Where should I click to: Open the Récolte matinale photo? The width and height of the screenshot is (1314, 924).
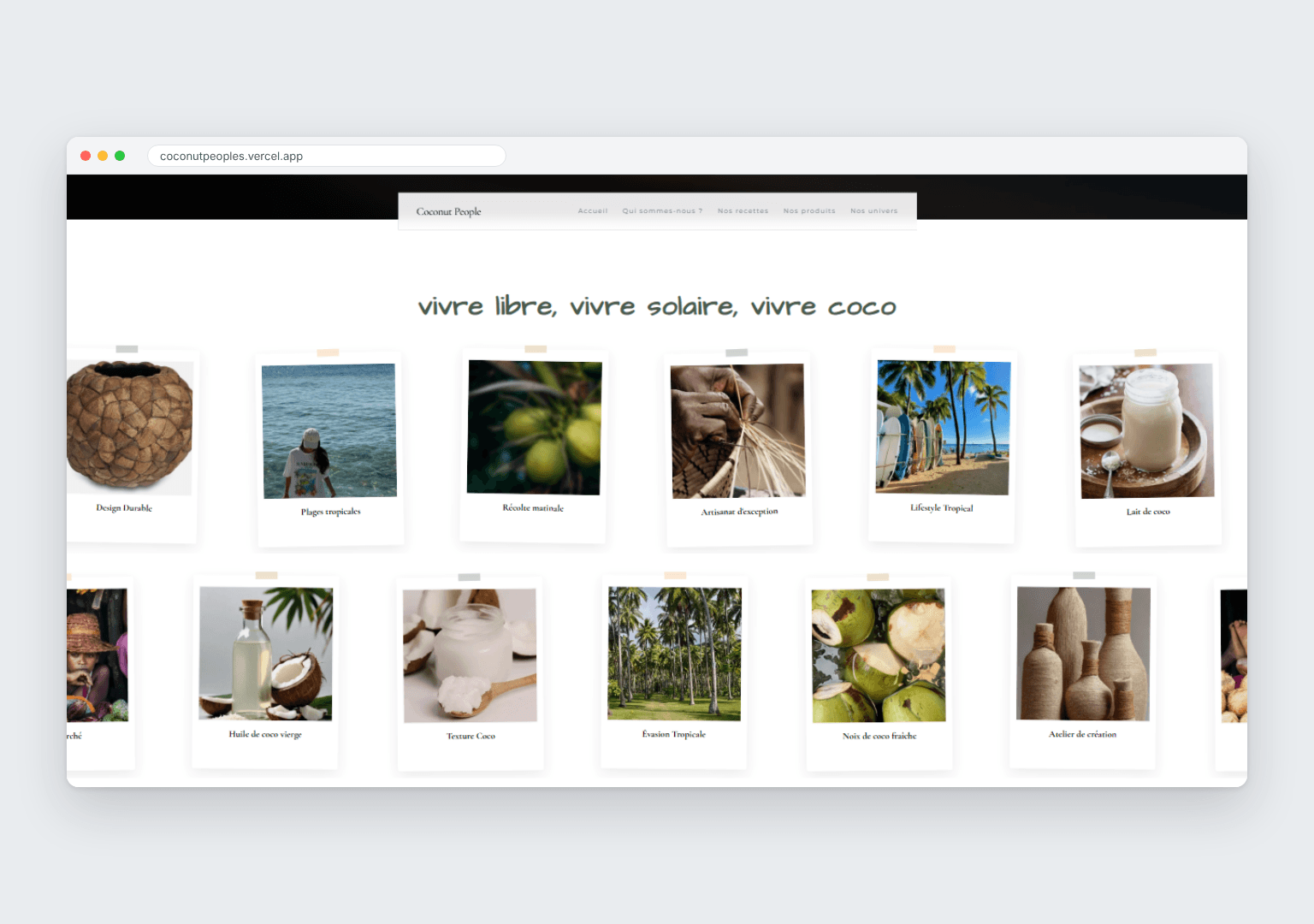click(x=535, y=427)
